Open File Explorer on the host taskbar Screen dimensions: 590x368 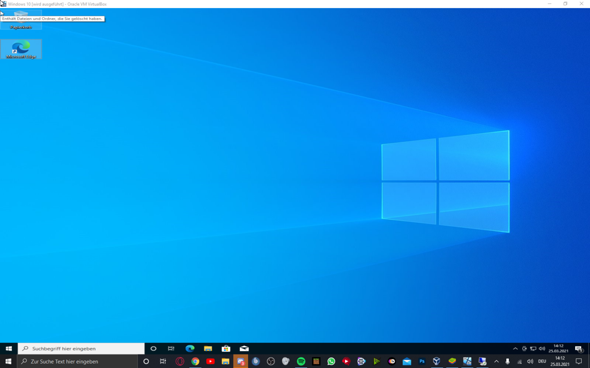[225, 361]
